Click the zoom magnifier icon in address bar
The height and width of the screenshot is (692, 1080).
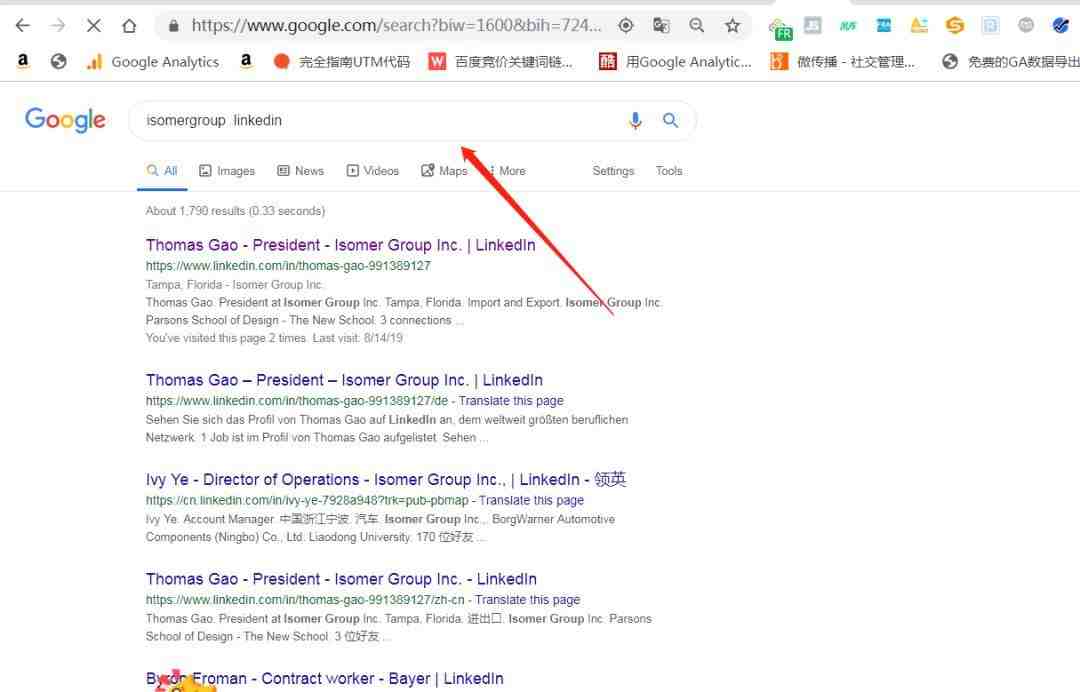tap(697, 26)
